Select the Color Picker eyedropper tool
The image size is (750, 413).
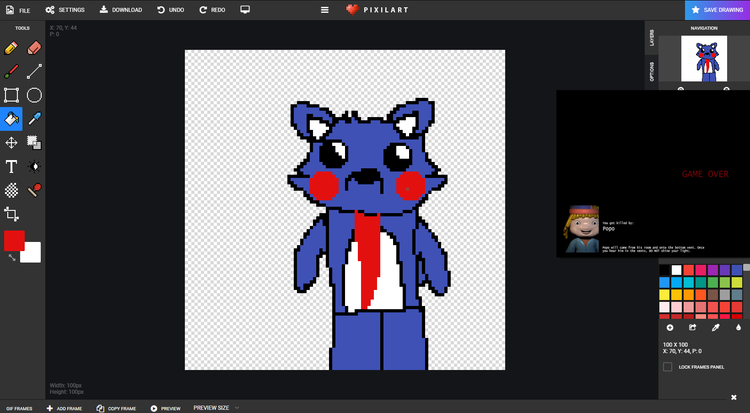(x=34, y=119)
